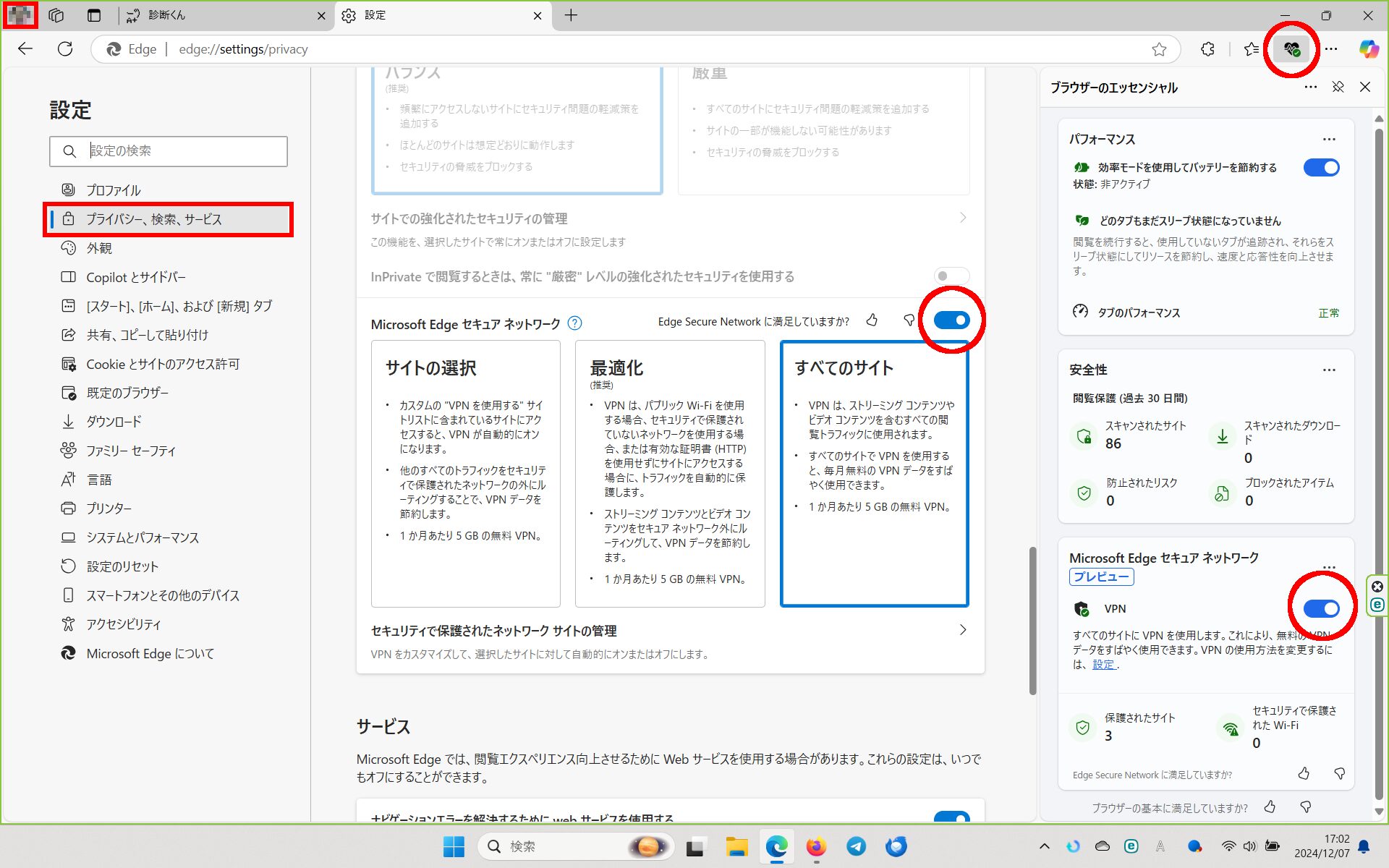The width and height of the screenshot is (1389, 868).
Task: Thumbs down for ブラウザーの基本 feedback
Action: (x=1305, y=807)
